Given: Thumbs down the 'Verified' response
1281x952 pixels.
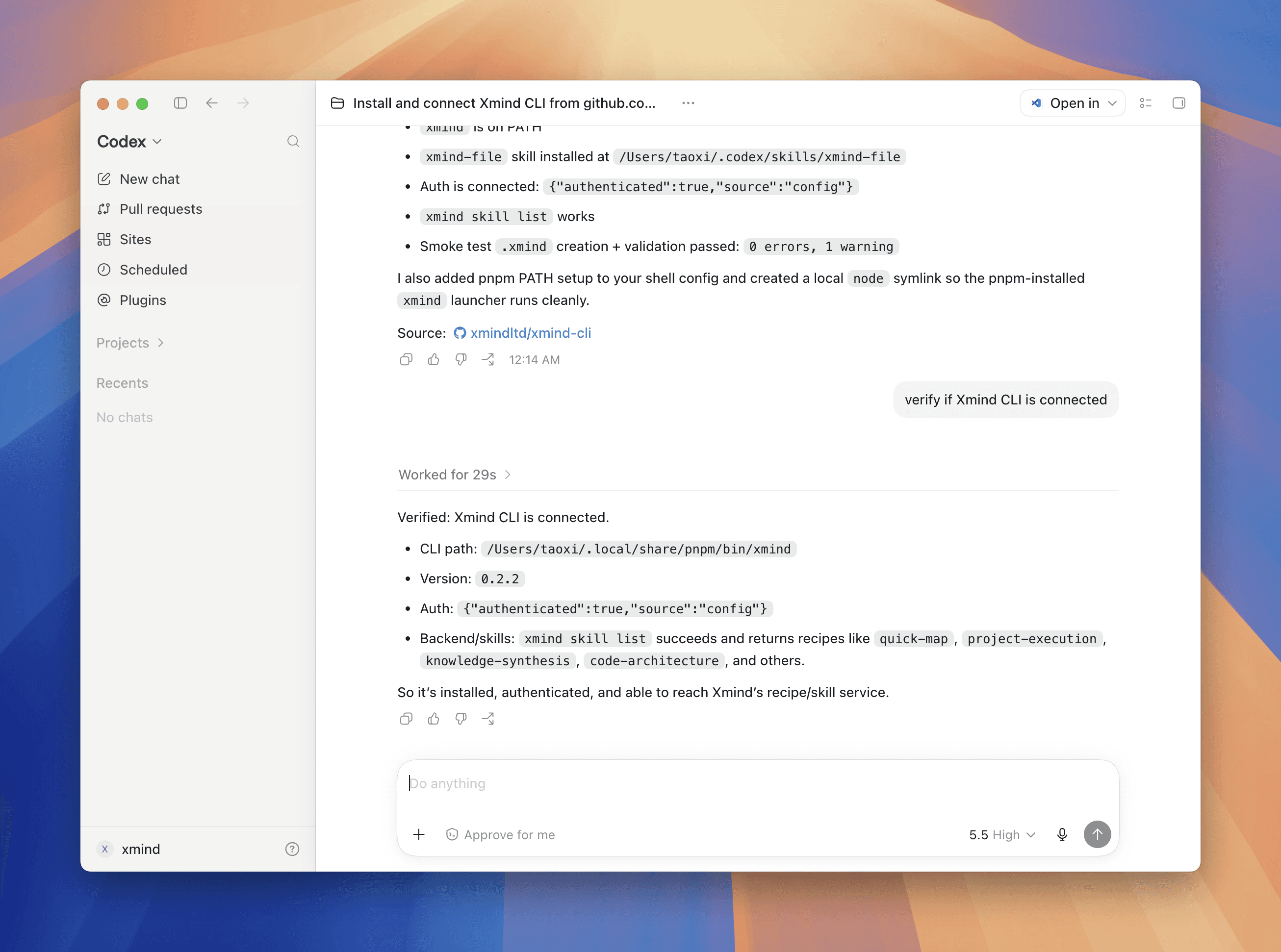Looking at the screenshot, I should 461,719.
